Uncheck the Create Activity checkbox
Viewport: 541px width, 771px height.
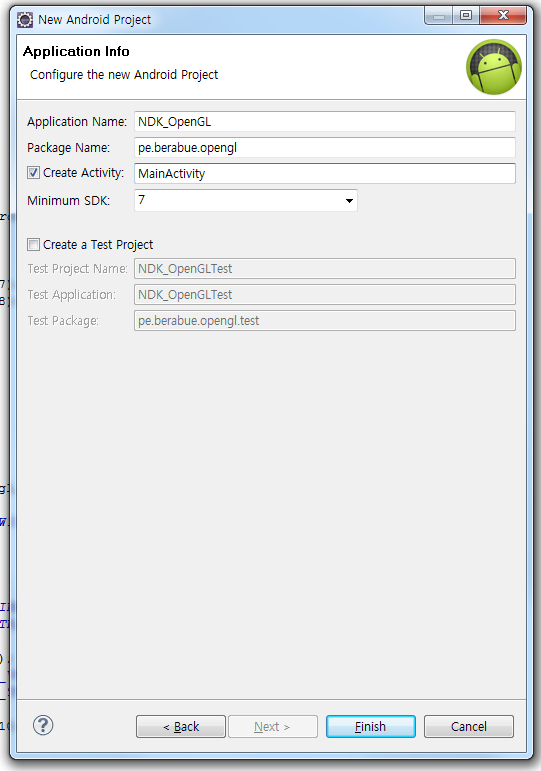tap(33, 173)
